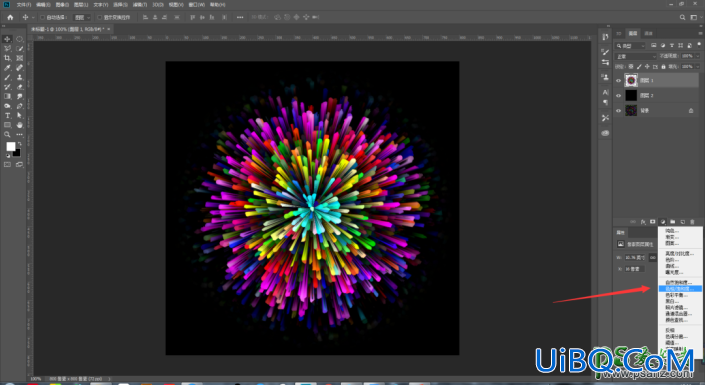This screenshot has width=705, height=385.
Task: Expand the edit toolbar ellipsis in toolbox
Action: [19, 134]
